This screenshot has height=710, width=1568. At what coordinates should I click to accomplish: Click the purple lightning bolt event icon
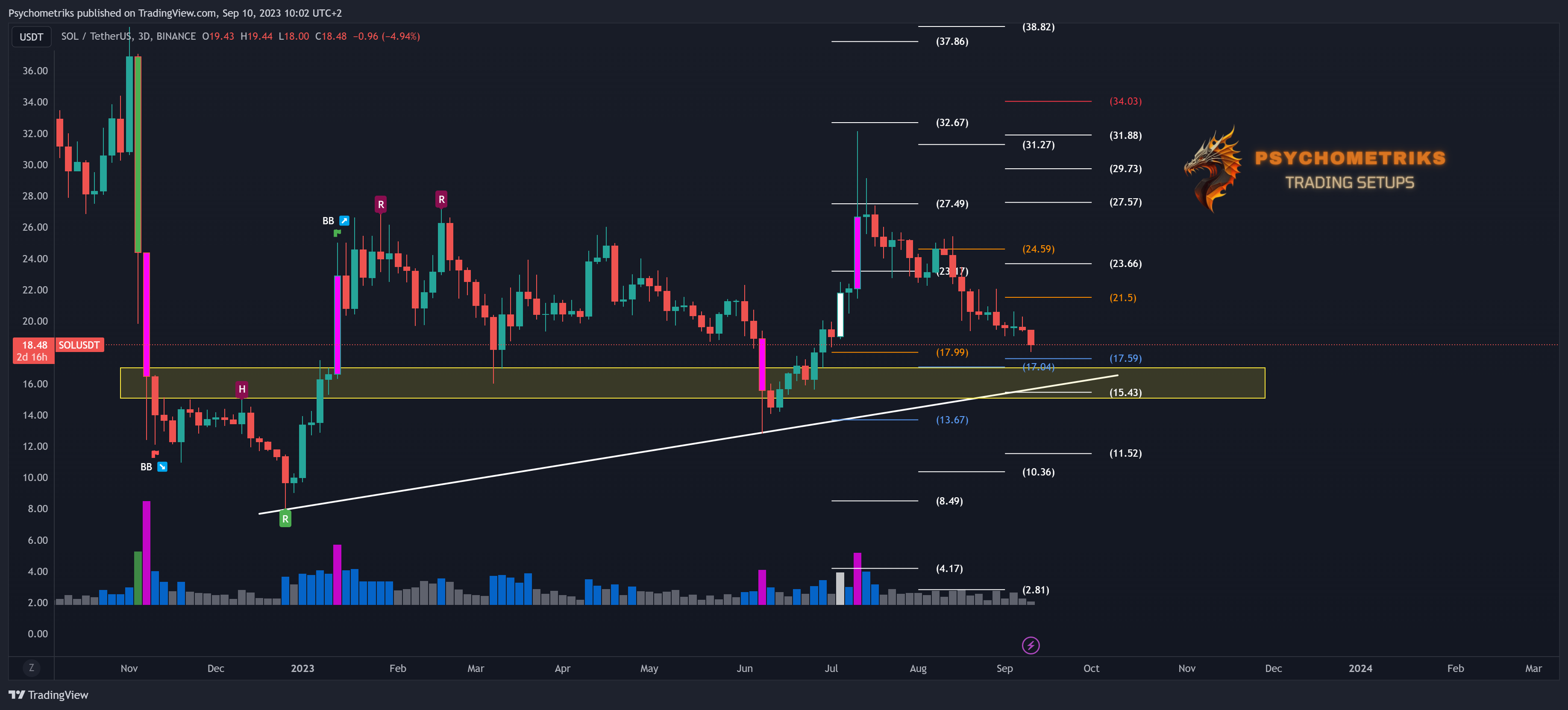1031,645
